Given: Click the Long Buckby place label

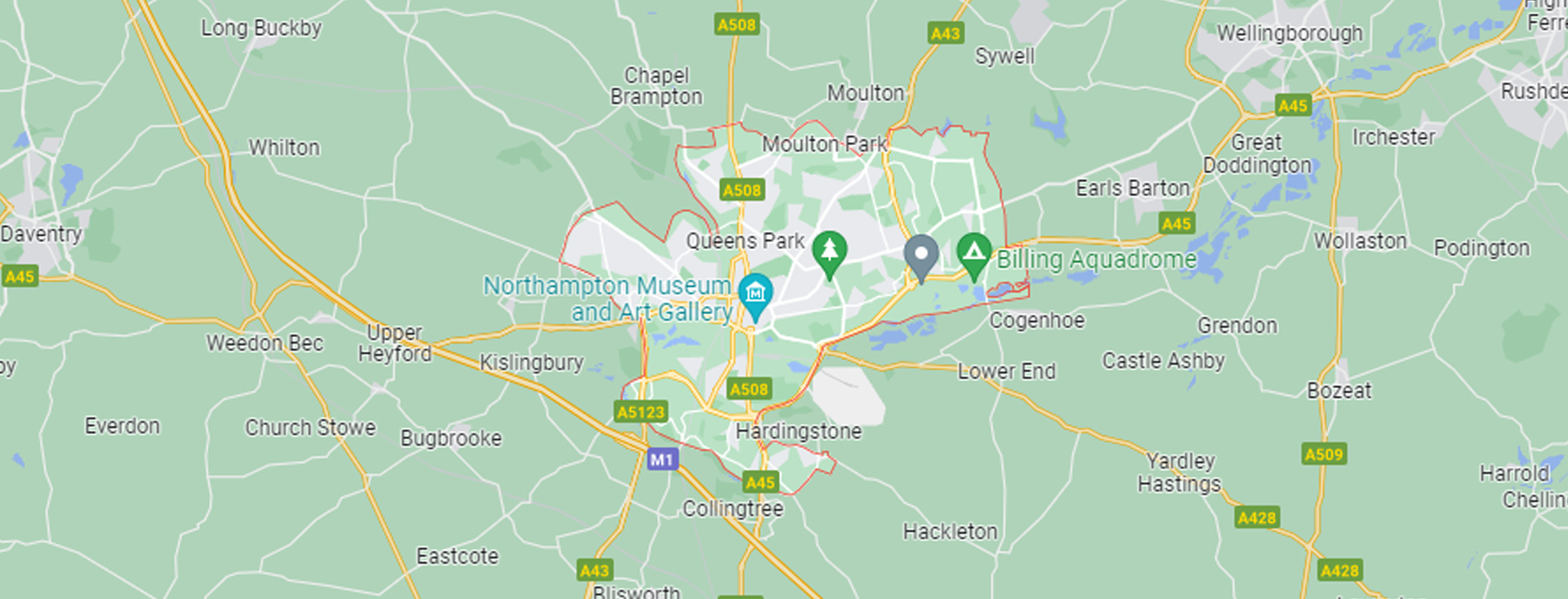Looking at the screenshot, I should (261, 28).
